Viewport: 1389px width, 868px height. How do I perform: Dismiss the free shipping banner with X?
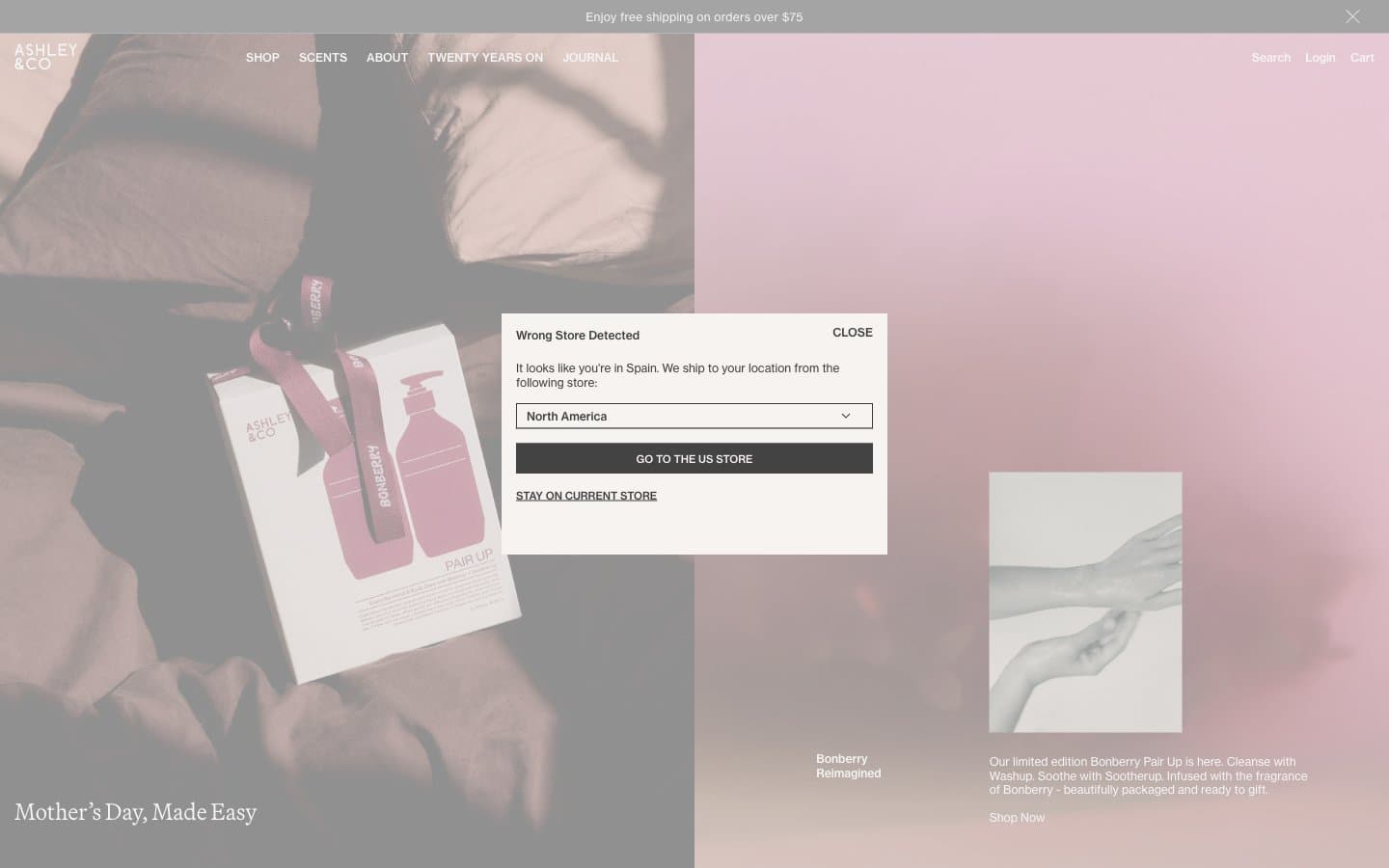(x=1352, y=16)
